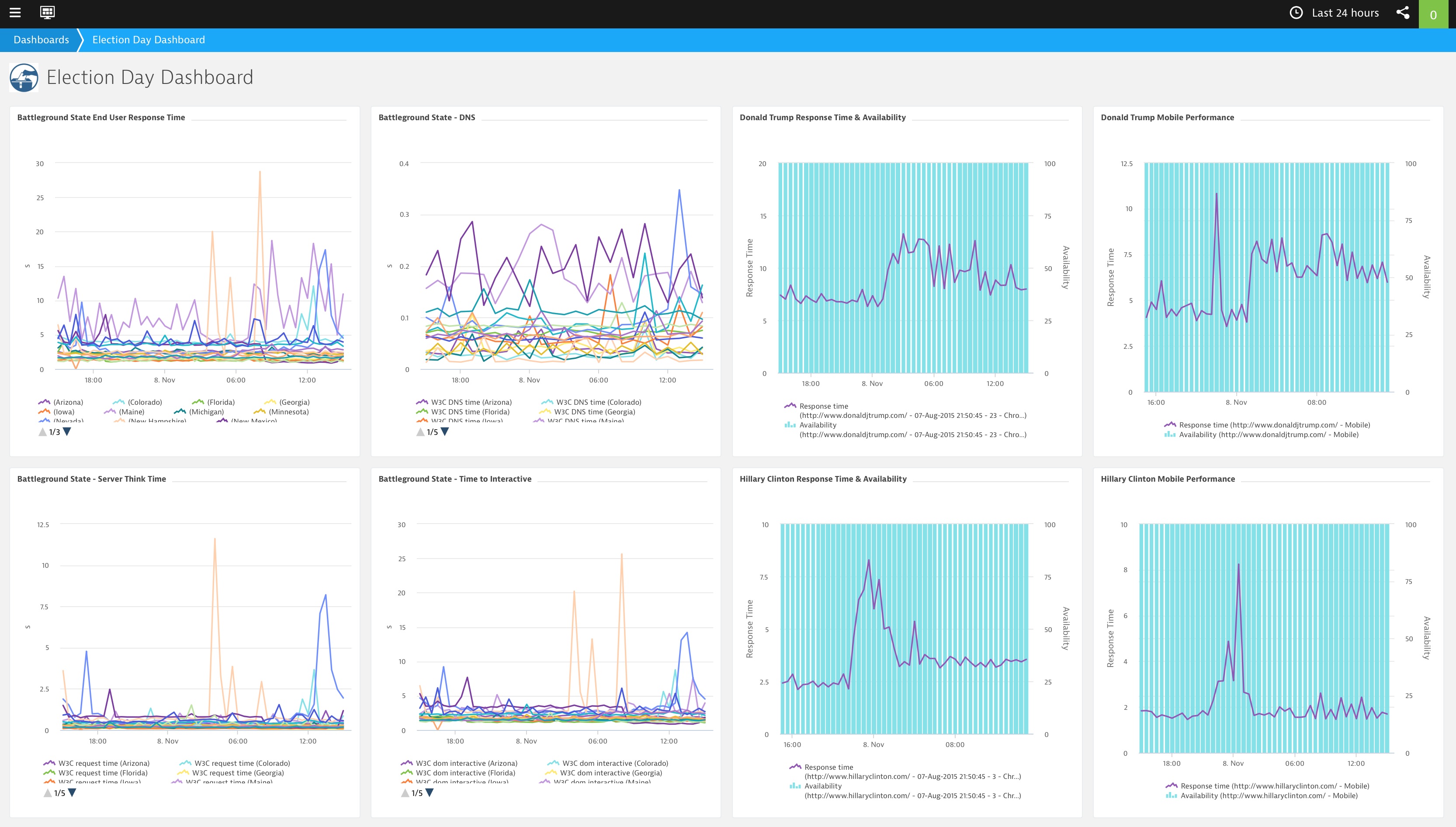Click previous legend page arrow in End User Response Time chart

click(42, 432)
